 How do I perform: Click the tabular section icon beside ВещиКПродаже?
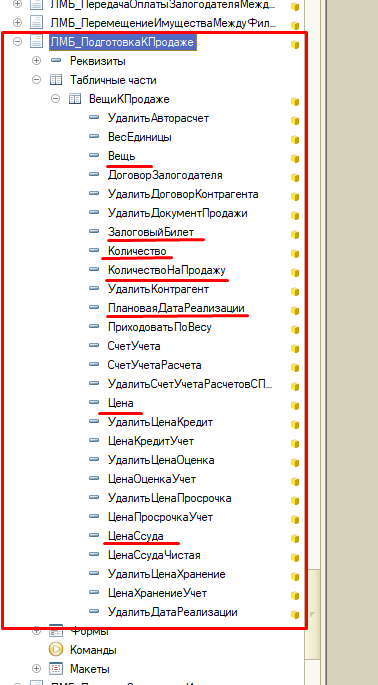(x=74, y=99)
